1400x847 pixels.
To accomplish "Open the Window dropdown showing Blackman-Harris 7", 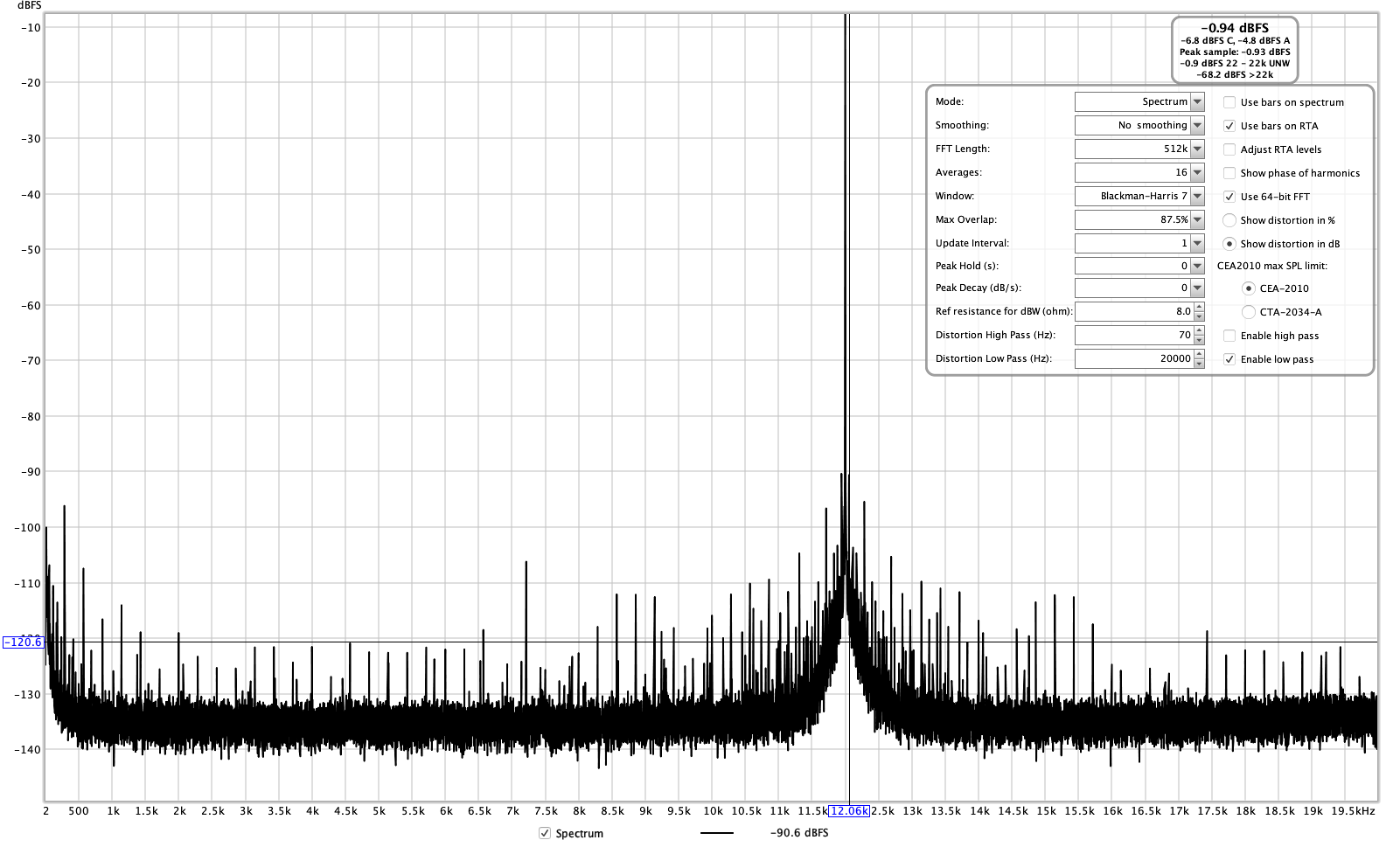I will (x=1139, y=197).
